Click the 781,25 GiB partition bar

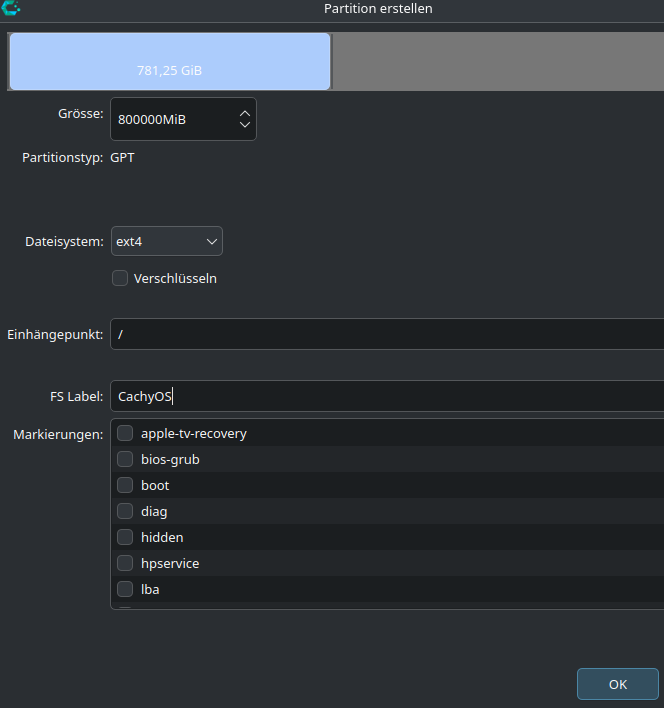[170, 61]
